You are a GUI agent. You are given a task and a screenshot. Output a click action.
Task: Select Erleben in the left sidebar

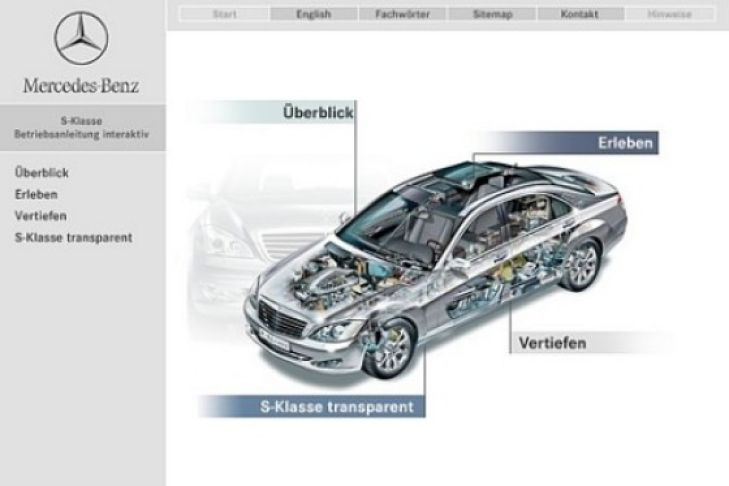click(x=36, y=194)
